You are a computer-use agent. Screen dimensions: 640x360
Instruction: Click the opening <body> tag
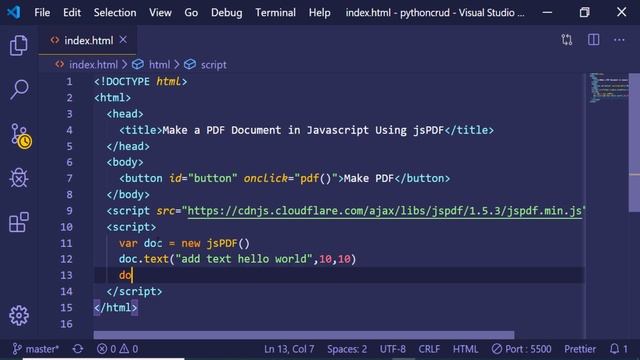coord(125,162)
